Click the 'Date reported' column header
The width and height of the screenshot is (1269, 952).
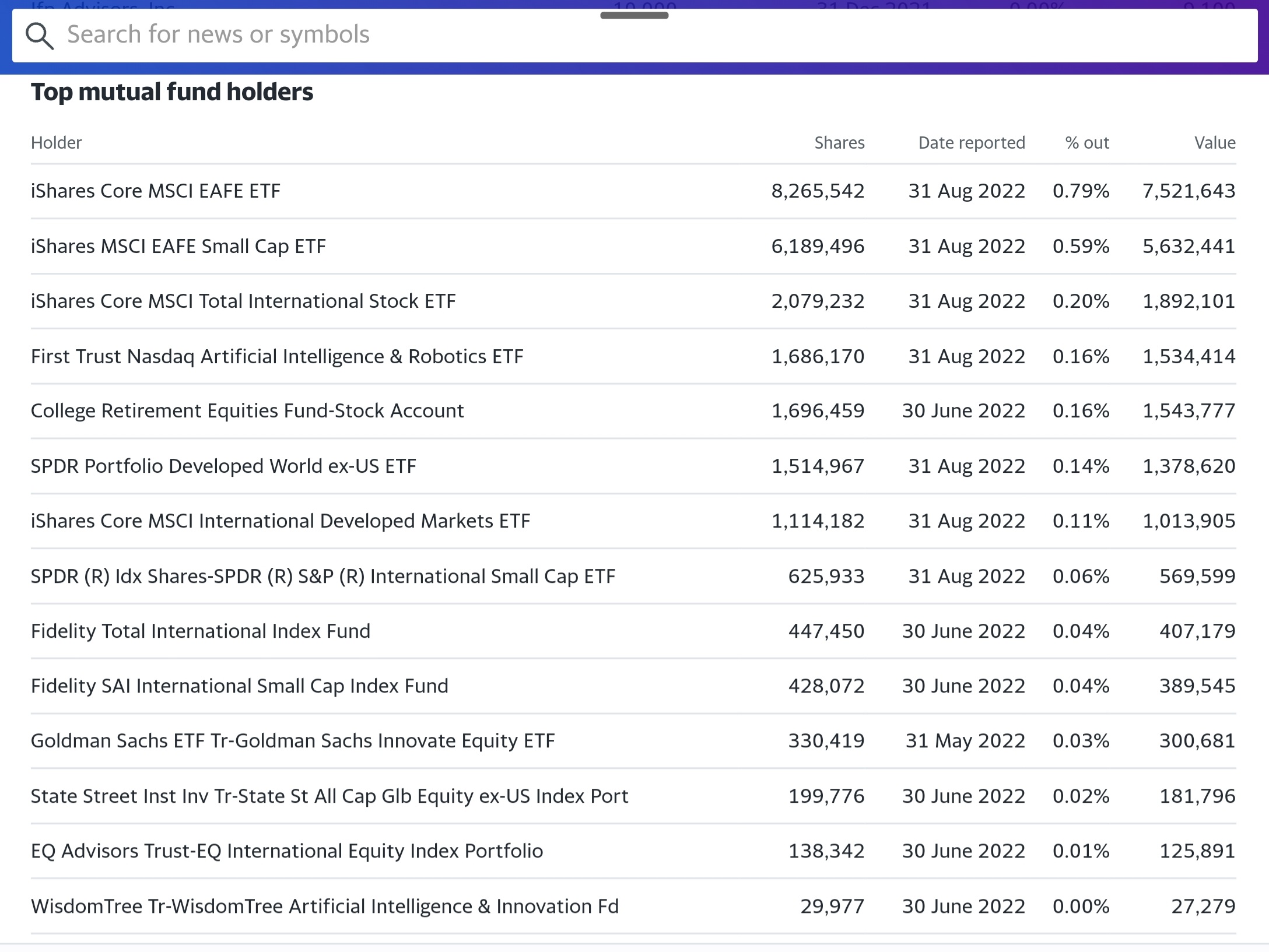[972, 143]
